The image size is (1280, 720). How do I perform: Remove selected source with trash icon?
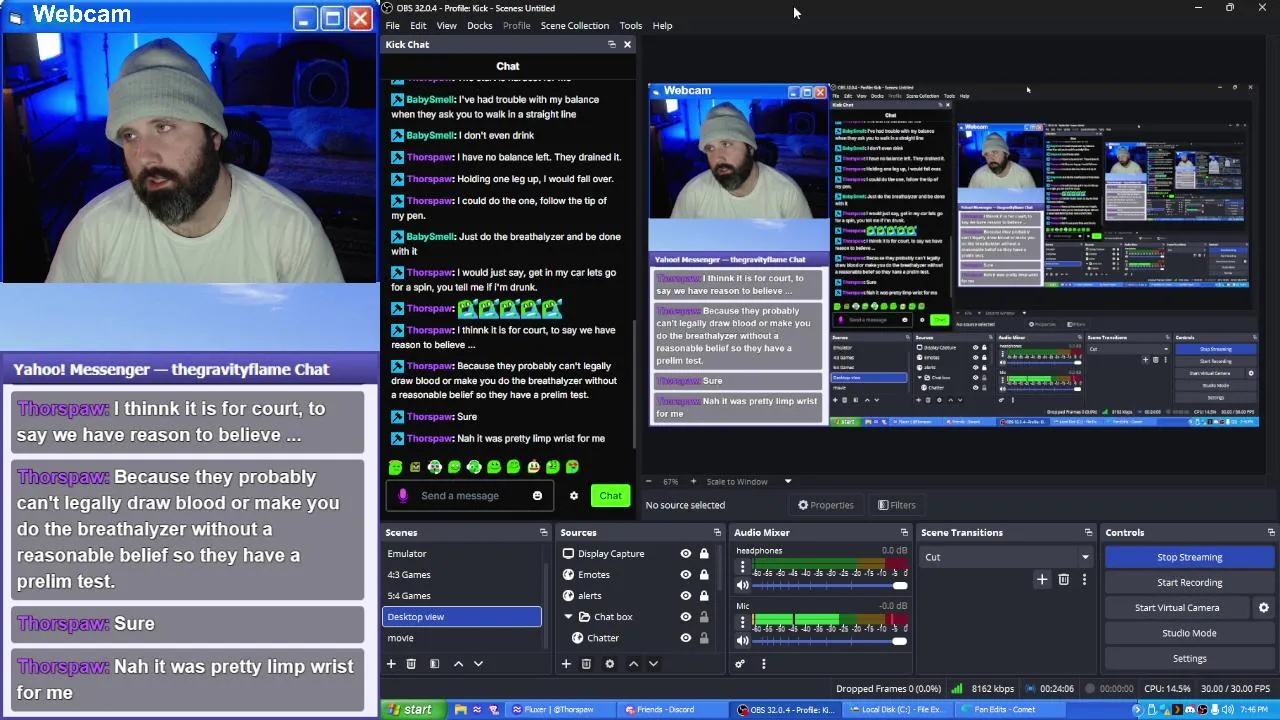(586, 664)
